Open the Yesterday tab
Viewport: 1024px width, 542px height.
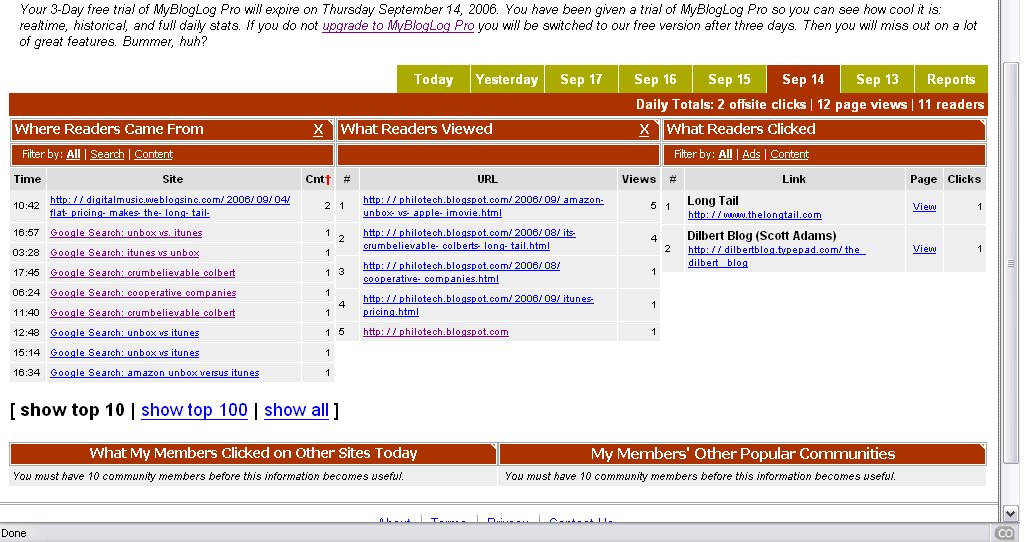click(x=507, y=79)
